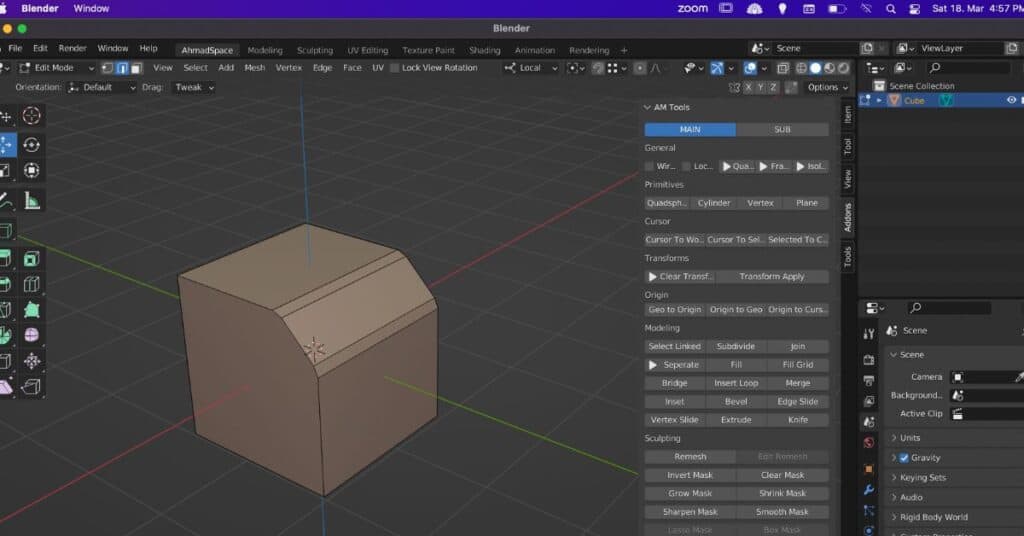Click the Bevel button

(x=736, y=402)
